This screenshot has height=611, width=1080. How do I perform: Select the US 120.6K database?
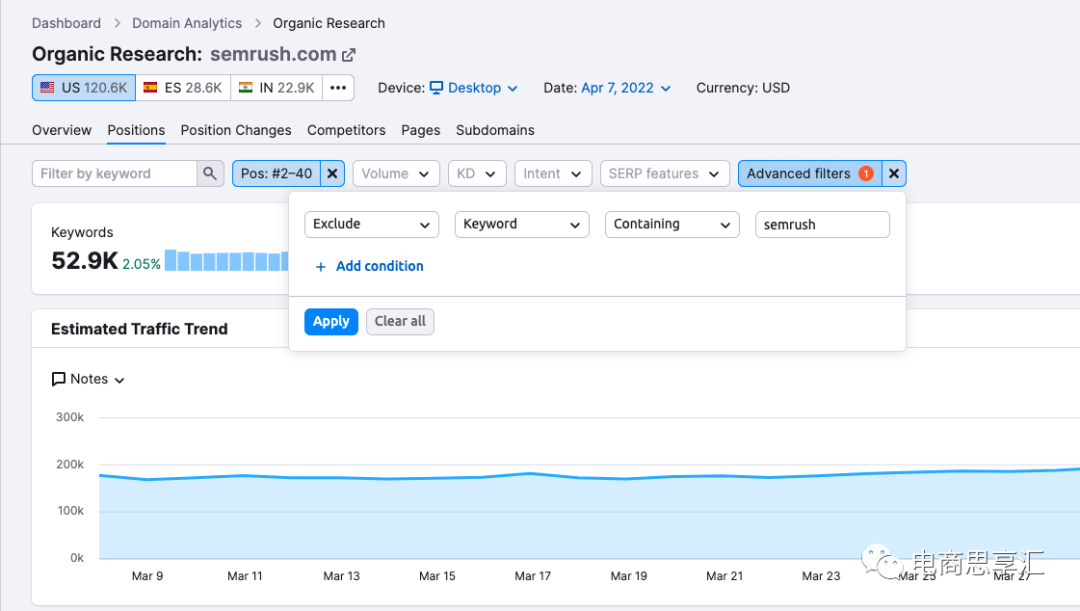[x=83, y=87]
